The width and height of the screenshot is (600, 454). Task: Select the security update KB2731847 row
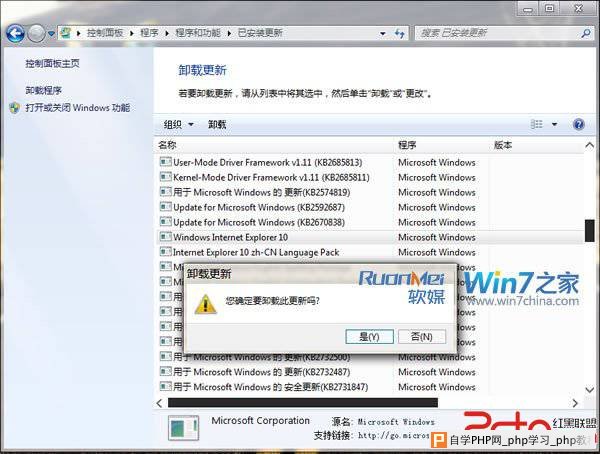point(370,387)
